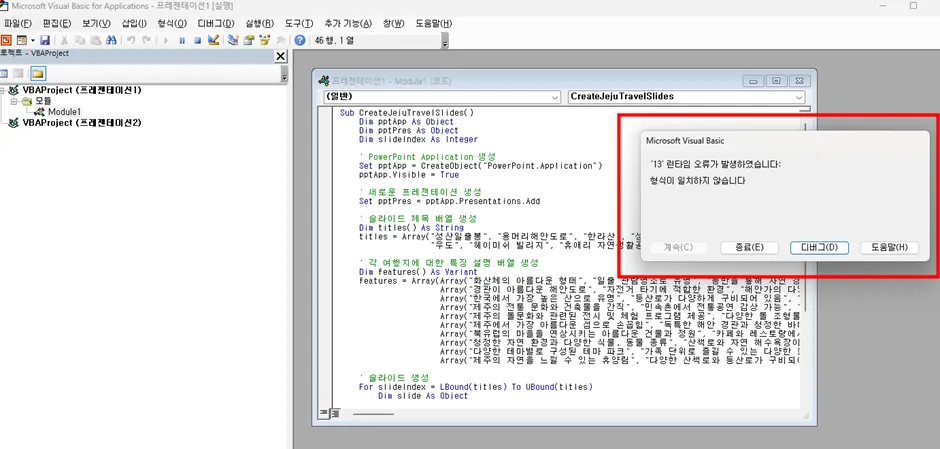
Task: Open the 도구(T) menu
Action: point(299,23)
